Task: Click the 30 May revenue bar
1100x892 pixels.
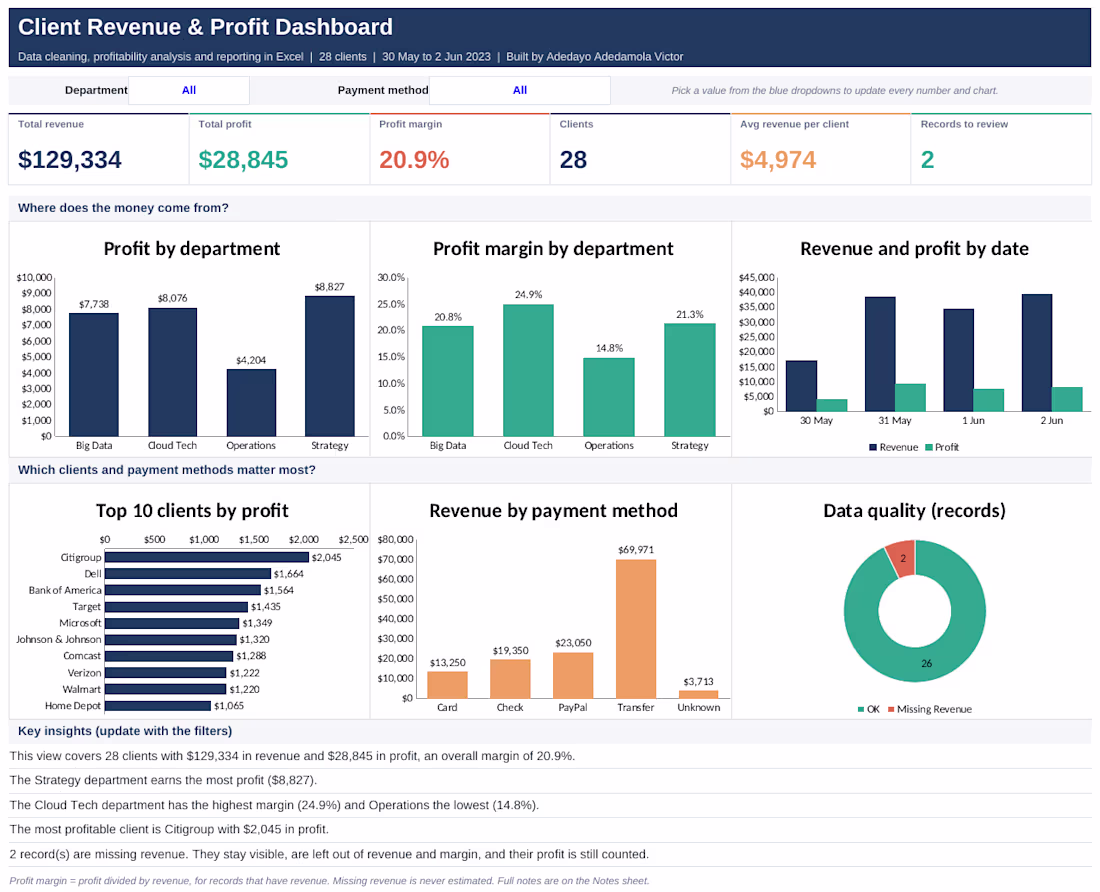Action: (801, 386)
